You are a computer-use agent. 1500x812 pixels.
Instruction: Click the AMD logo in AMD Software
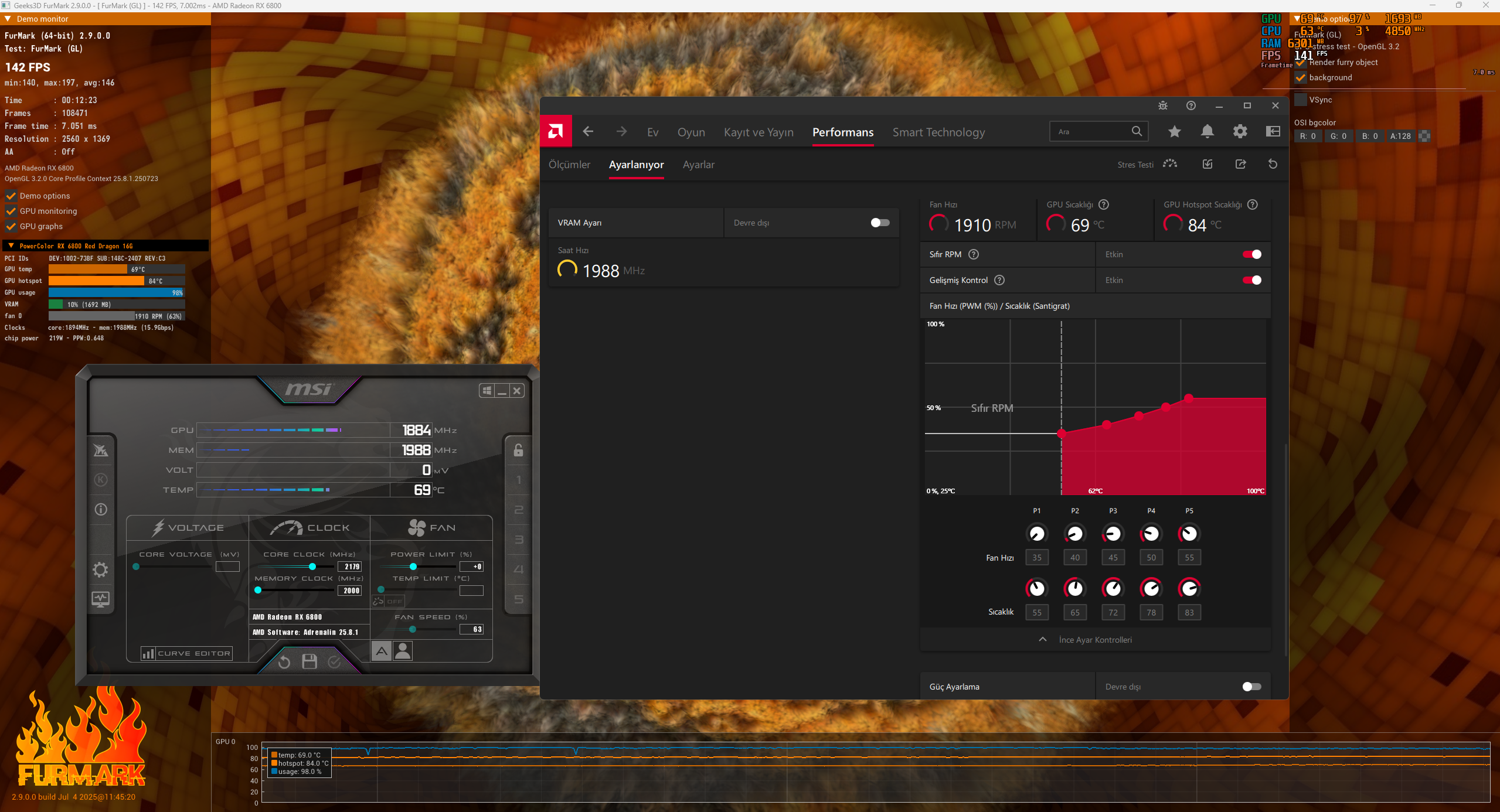click(555, 131)
